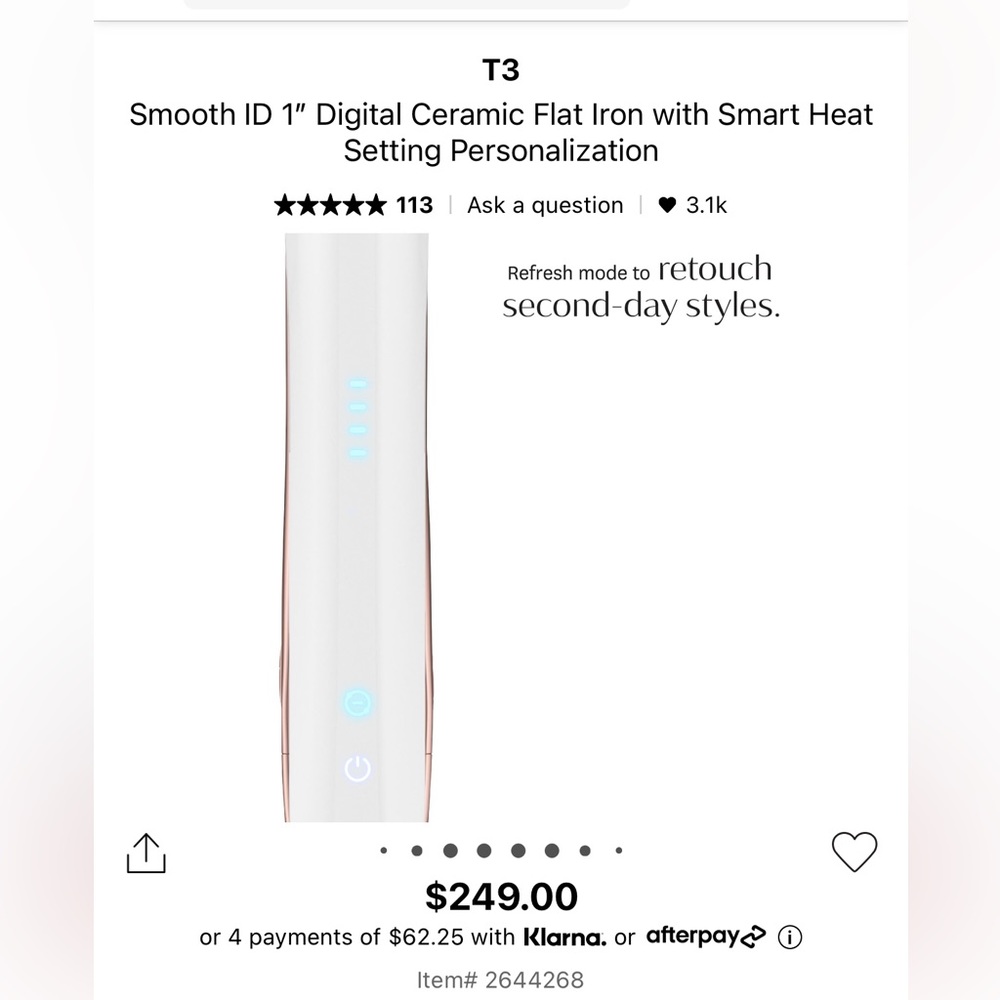Tap the flat iron product image

point(358,528)
